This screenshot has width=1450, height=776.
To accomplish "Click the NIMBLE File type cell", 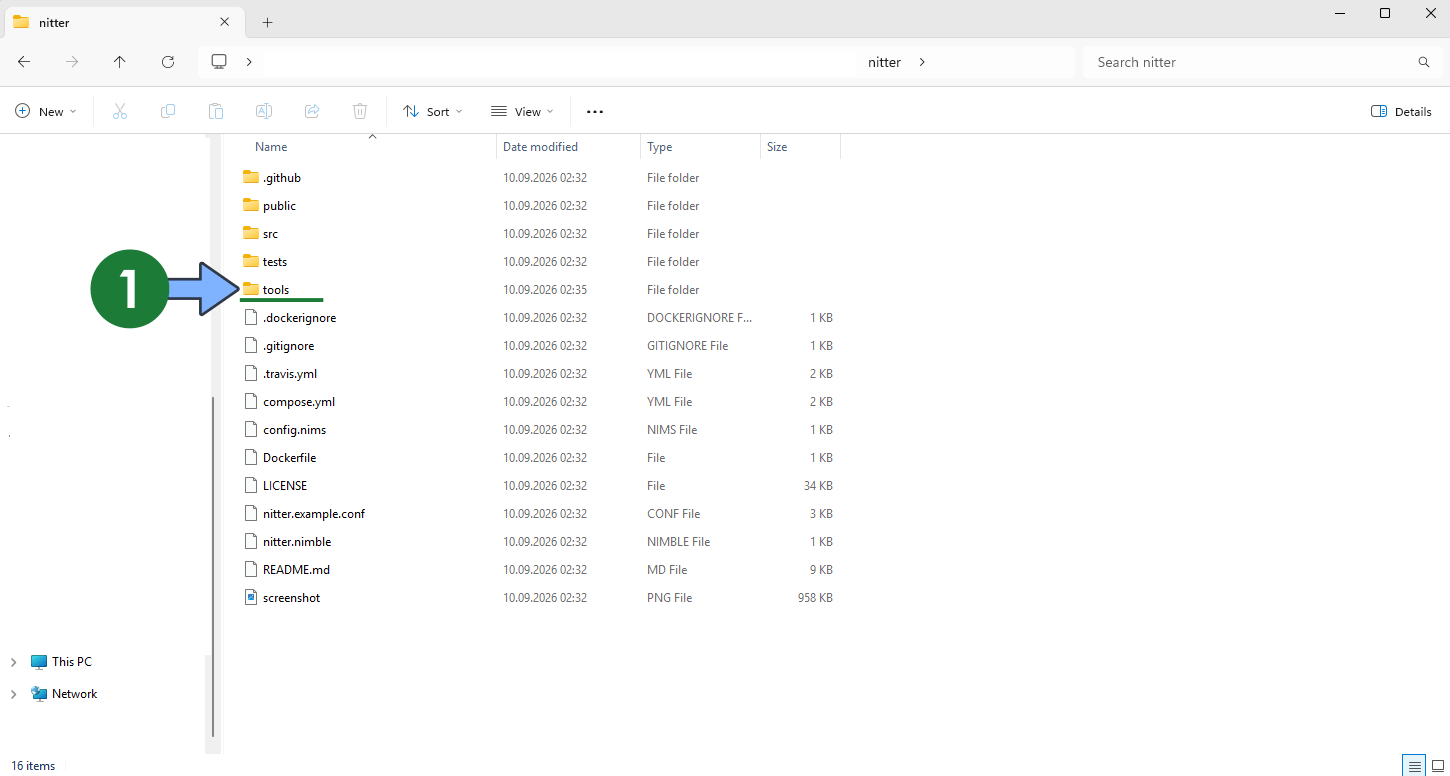I will (678, 541).
